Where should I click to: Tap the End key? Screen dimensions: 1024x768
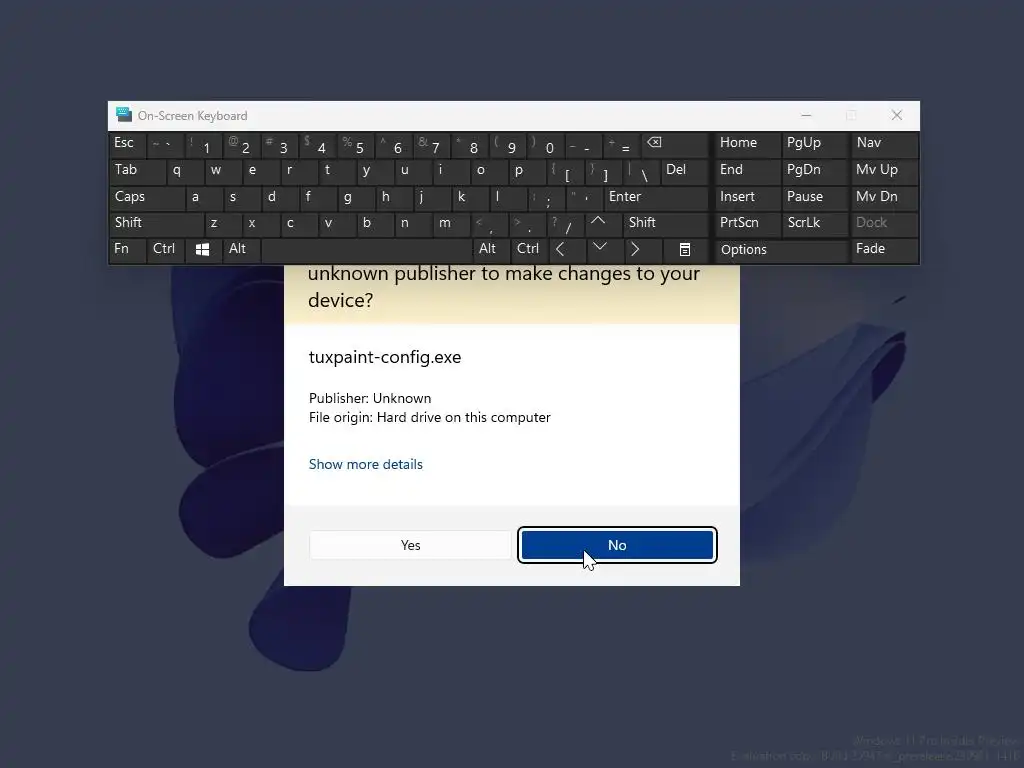pyautogui.click(x=746, y=171)
